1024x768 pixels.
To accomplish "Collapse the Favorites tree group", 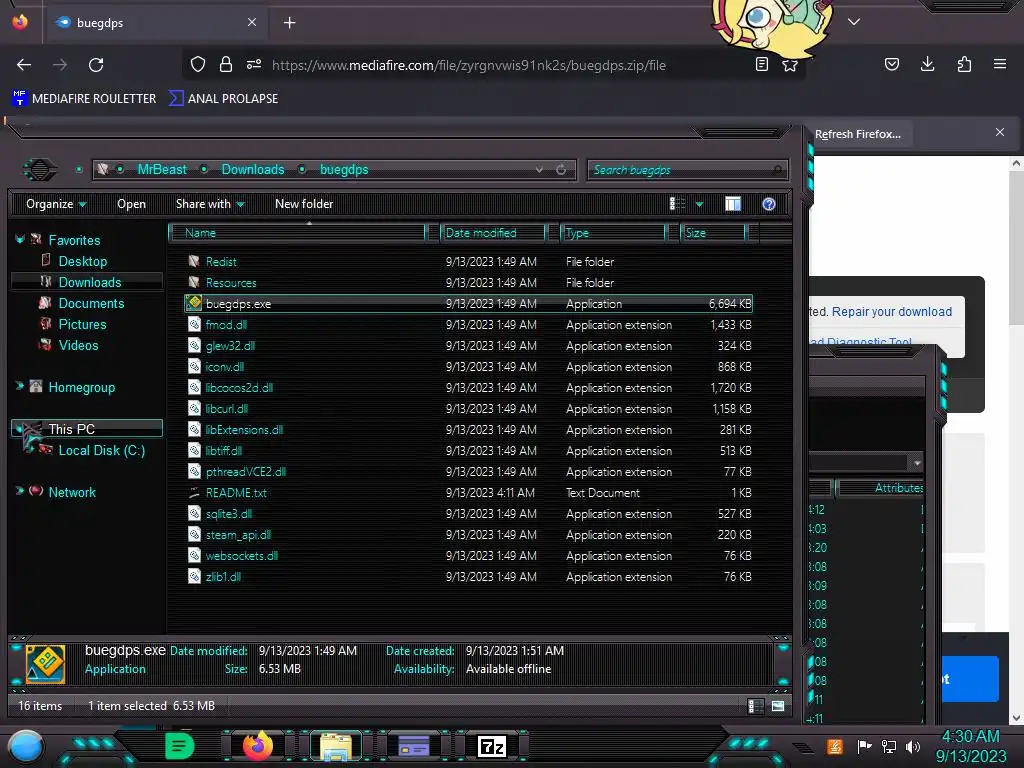I will coord(20,240).
